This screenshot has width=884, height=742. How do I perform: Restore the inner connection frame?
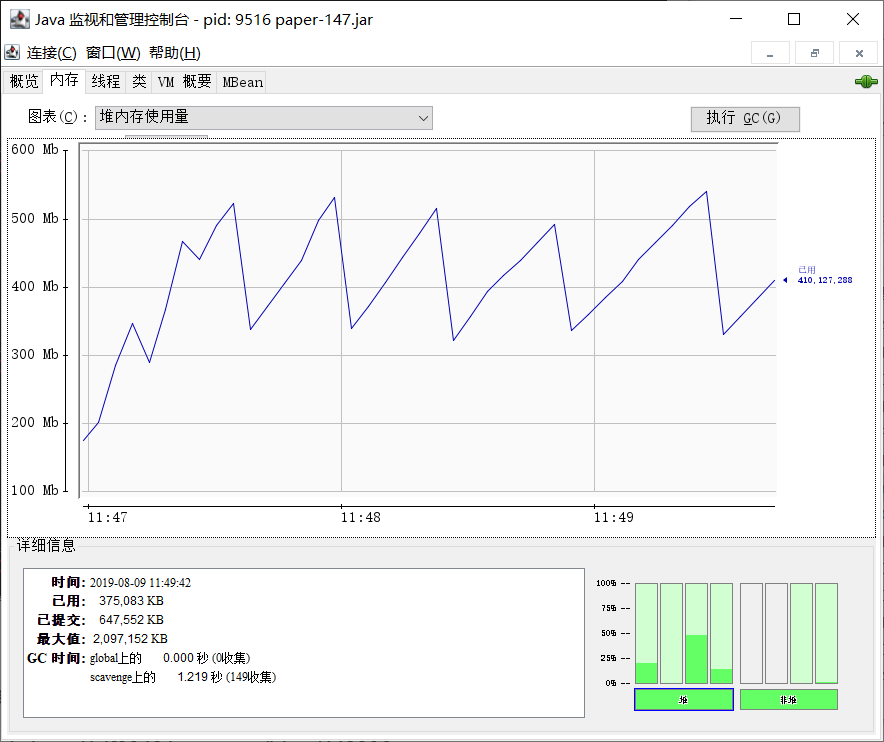(x=814, y=53)
